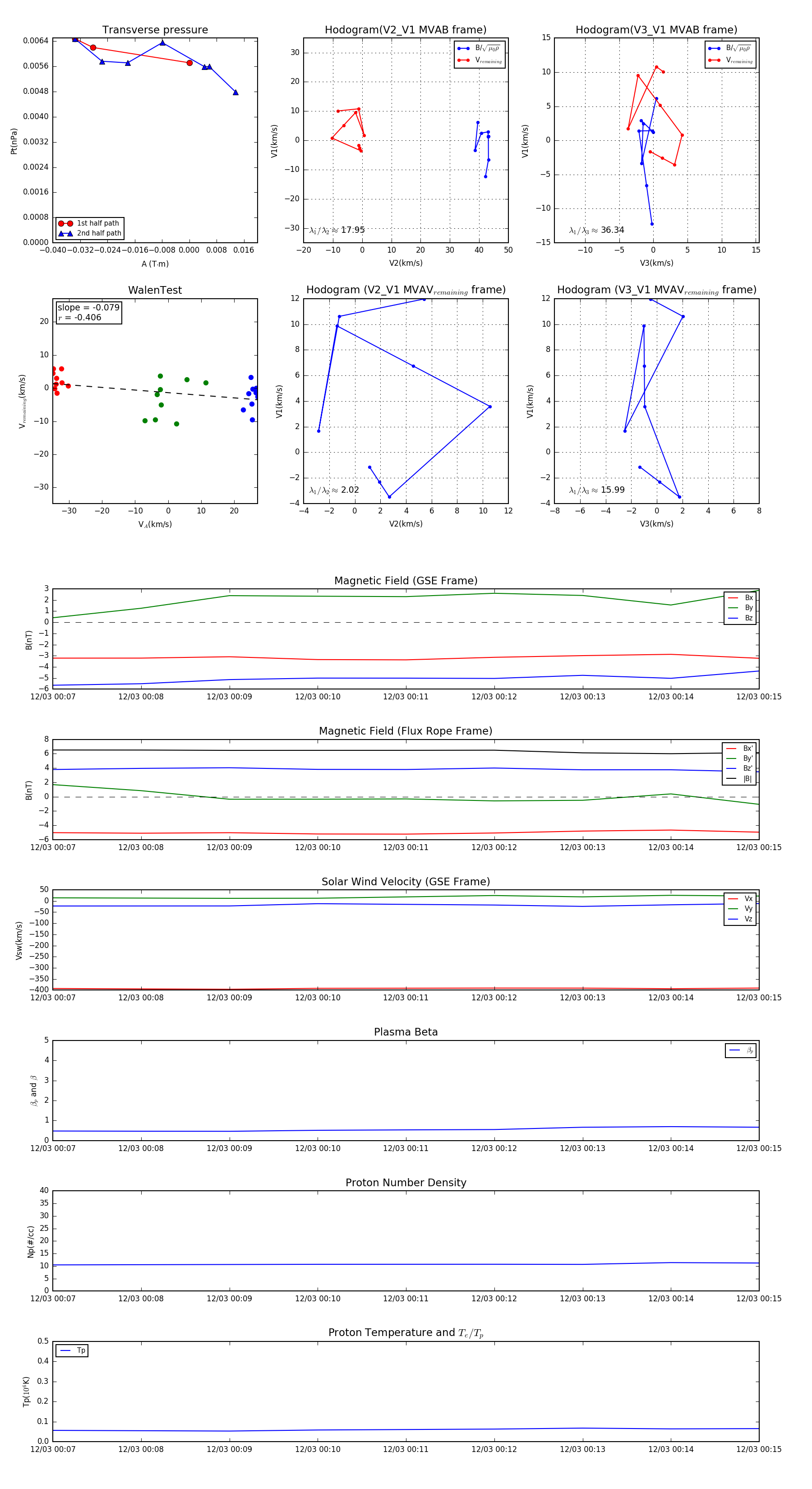Click 'Tp' legend in Proton Temperature panel

click(x=72, y=1351)
